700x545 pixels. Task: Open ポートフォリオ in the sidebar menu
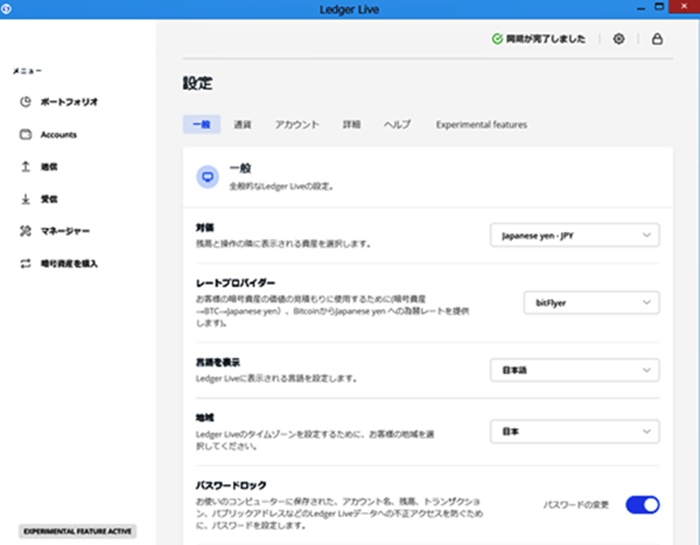69,102
